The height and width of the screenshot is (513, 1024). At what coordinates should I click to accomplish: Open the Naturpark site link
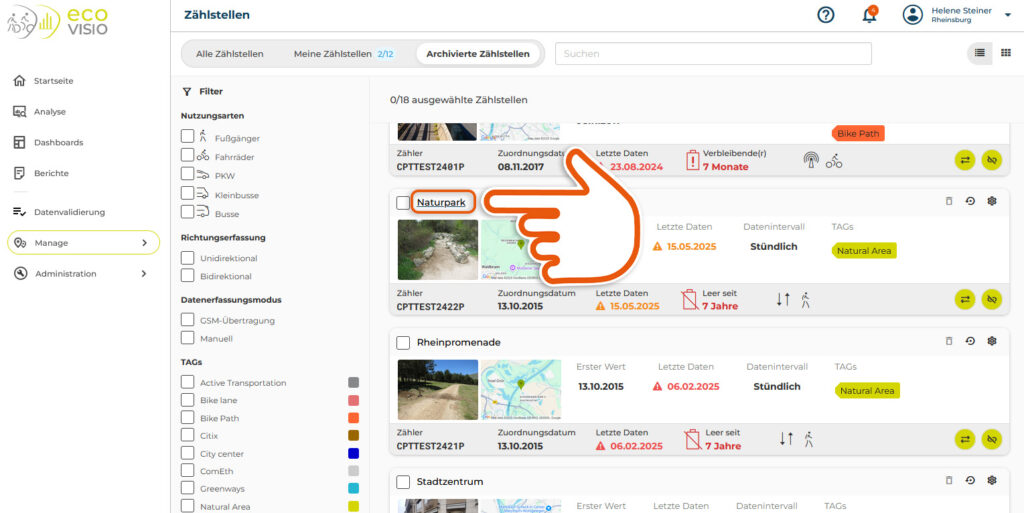click(x=441, y=202)
